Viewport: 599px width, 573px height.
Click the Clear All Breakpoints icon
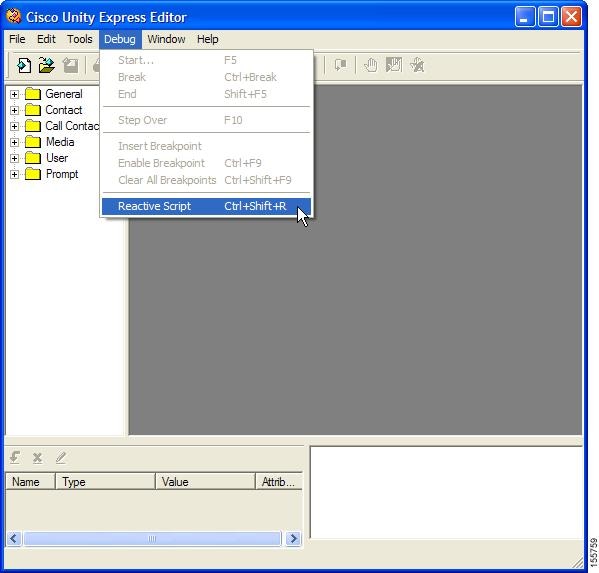click(x=417, y=65)
